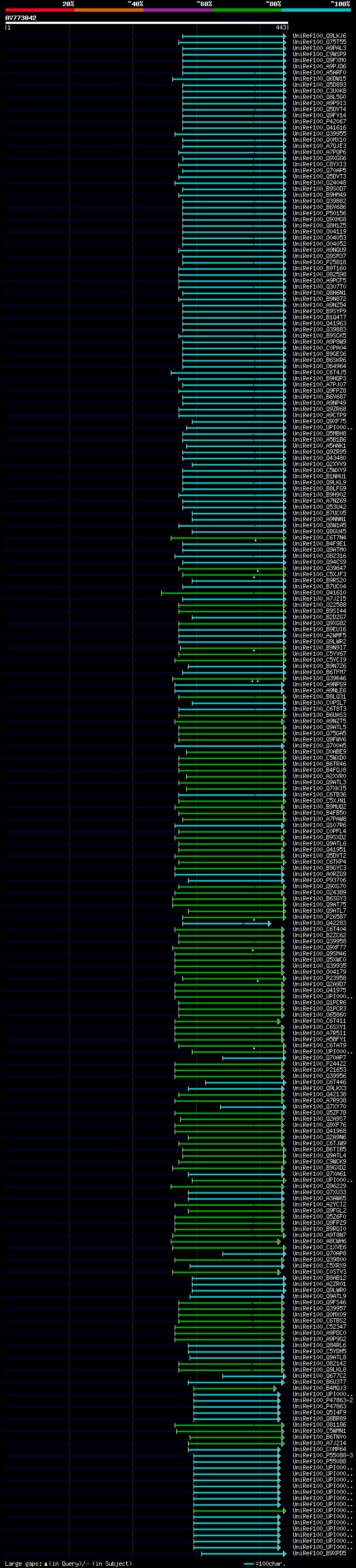Screen dimensions: 356x1568
Task: Select label UniRef100_B8AB12
Action: click(x=319, y=1278)
